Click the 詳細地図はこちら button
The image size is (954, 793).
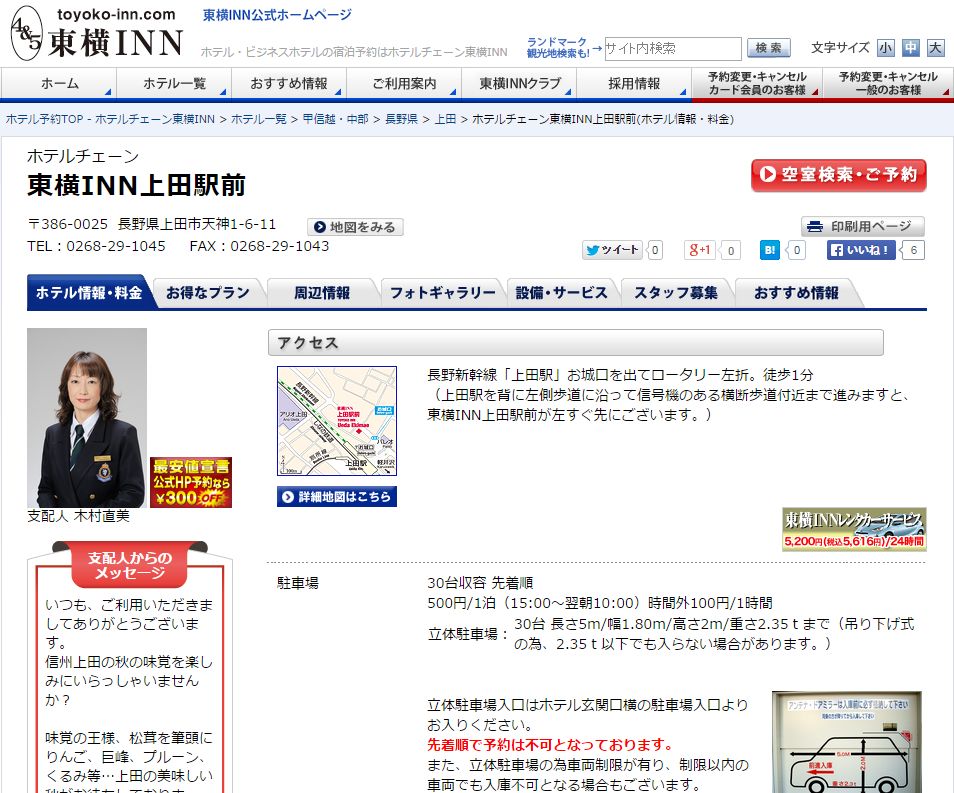pyautogui.click(x=337, y=497)
